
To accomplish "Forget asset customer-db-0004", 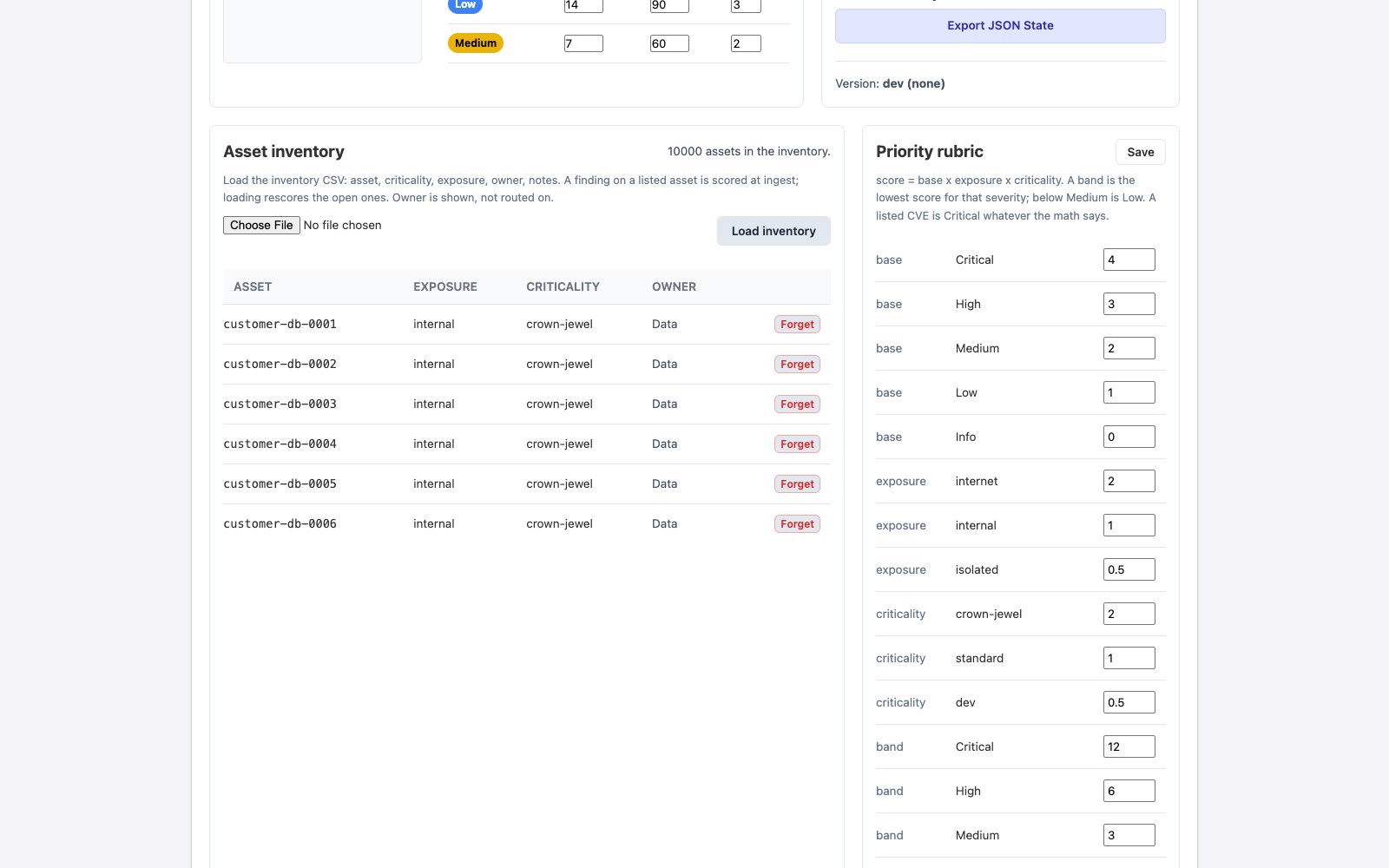I will 797,444.
